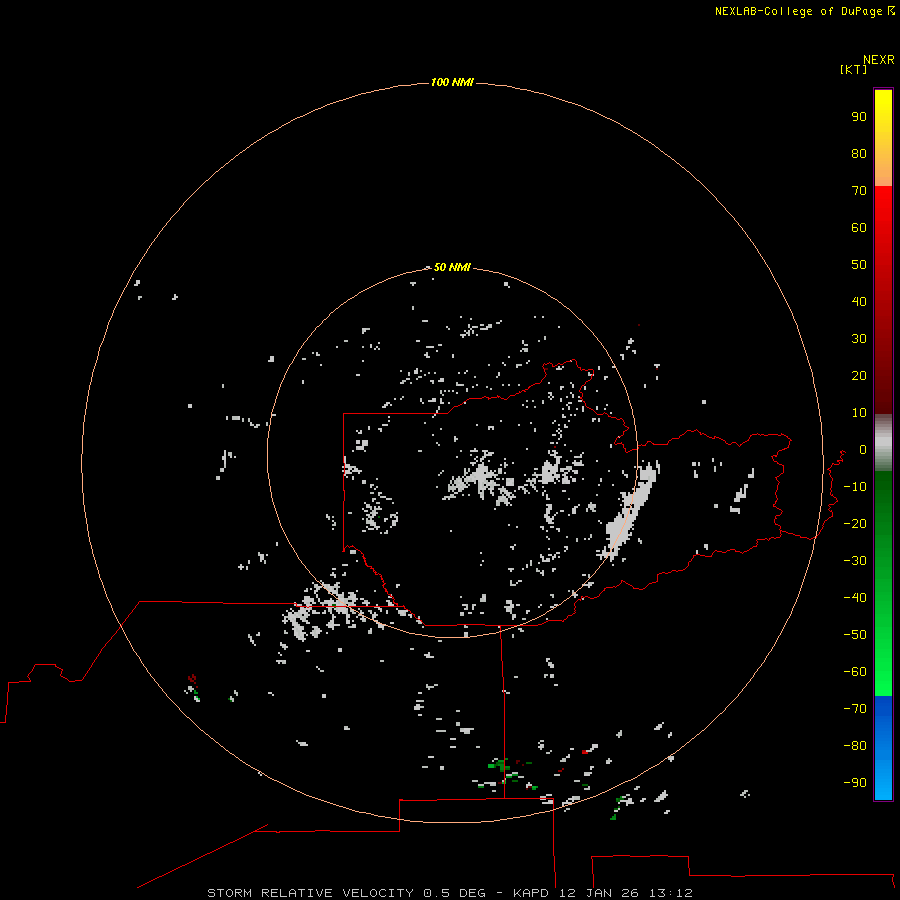Click the red segment of the color bar
This screenshot has height=900, width=900.
883,300
